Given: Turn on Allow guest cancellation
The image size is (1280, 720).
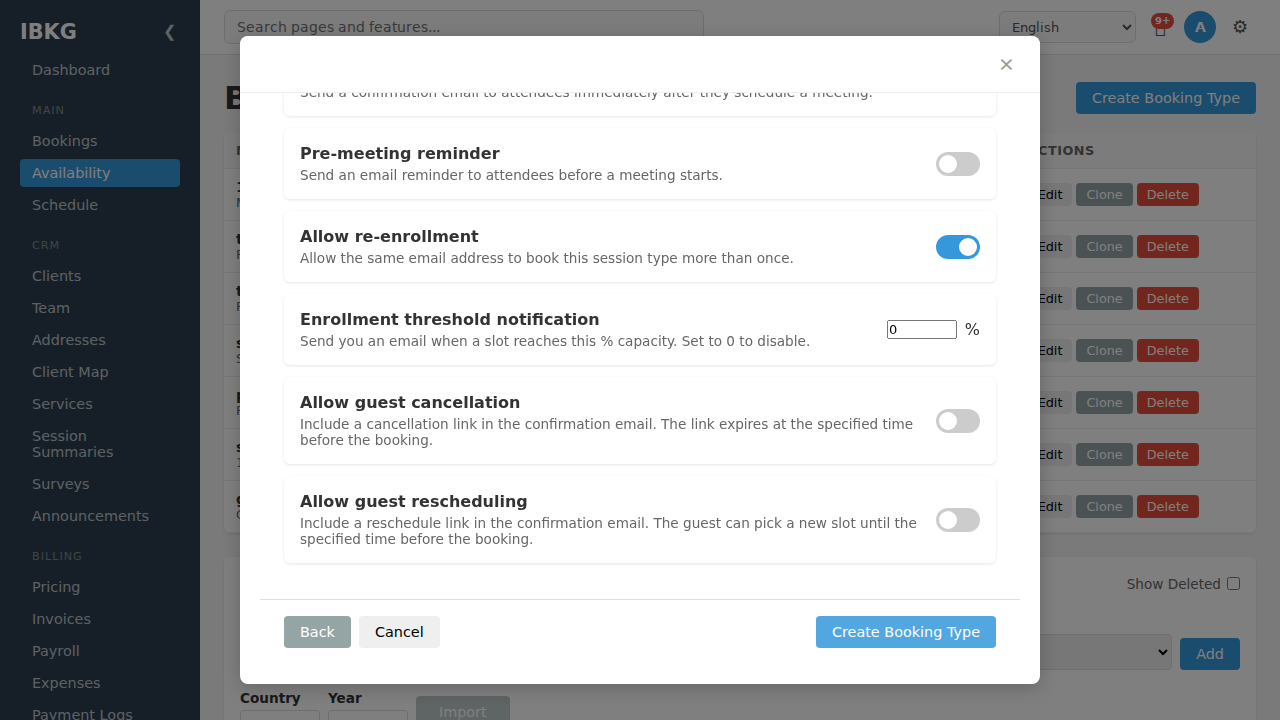Looking at the screenshot, I should (958, 421).
